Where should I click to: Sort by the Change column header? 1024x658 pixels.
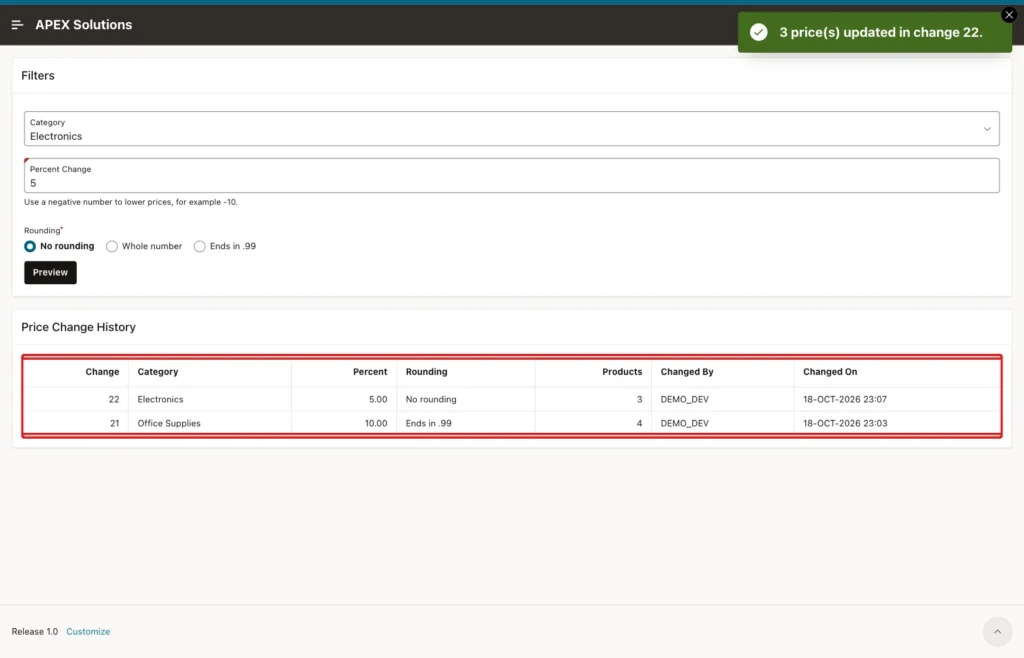coord(102,371)
